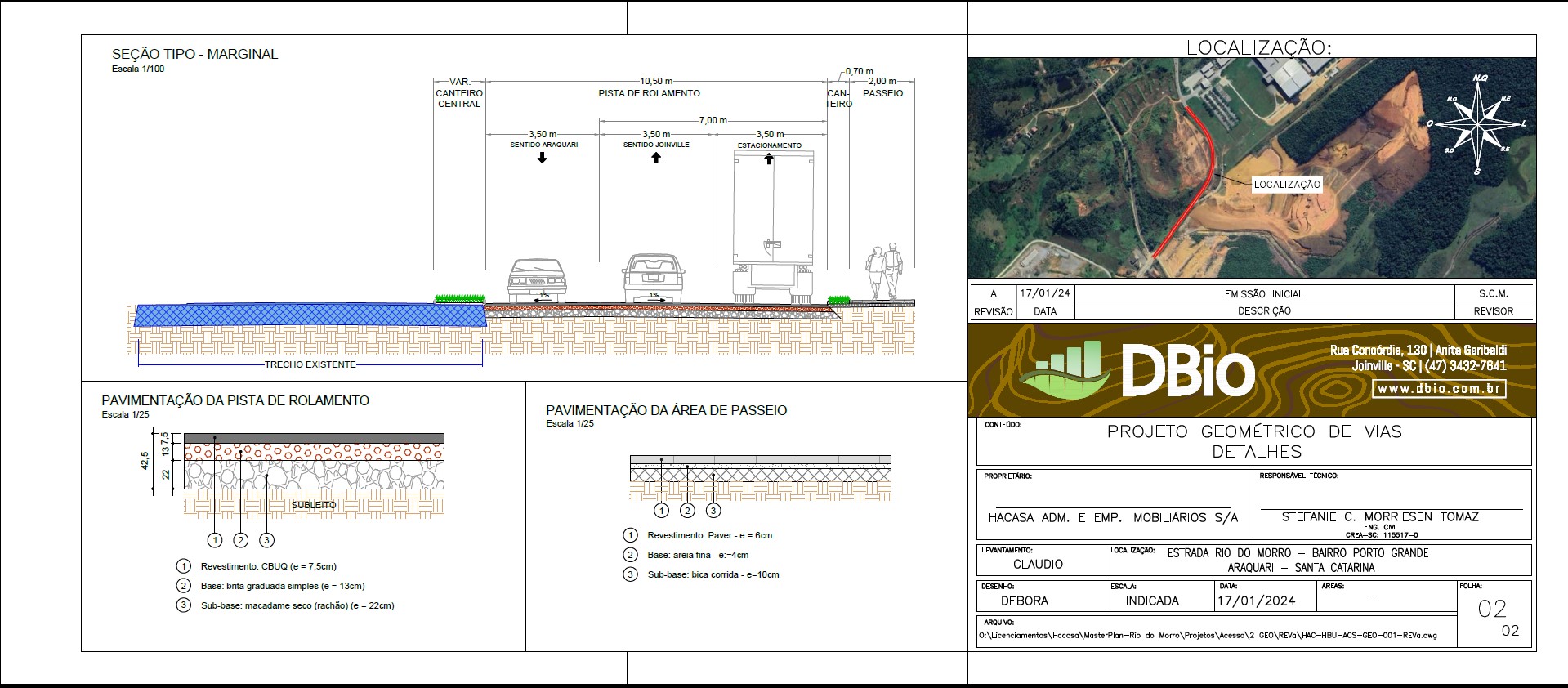Click the TRECHO EXISTENTE dimension label

click(310, 364)
